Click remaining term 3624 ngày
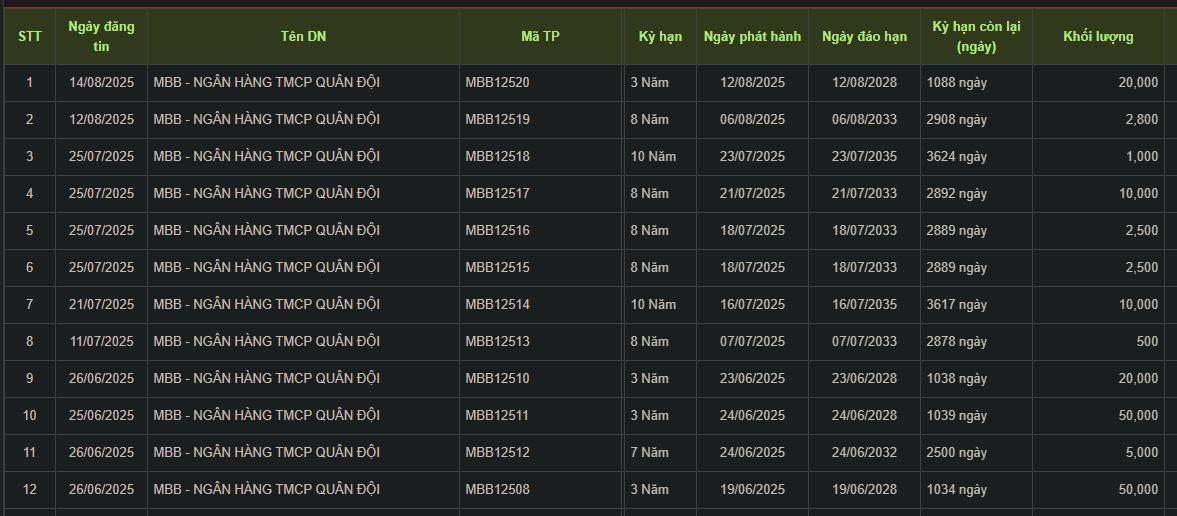 (x=956, y=156)
